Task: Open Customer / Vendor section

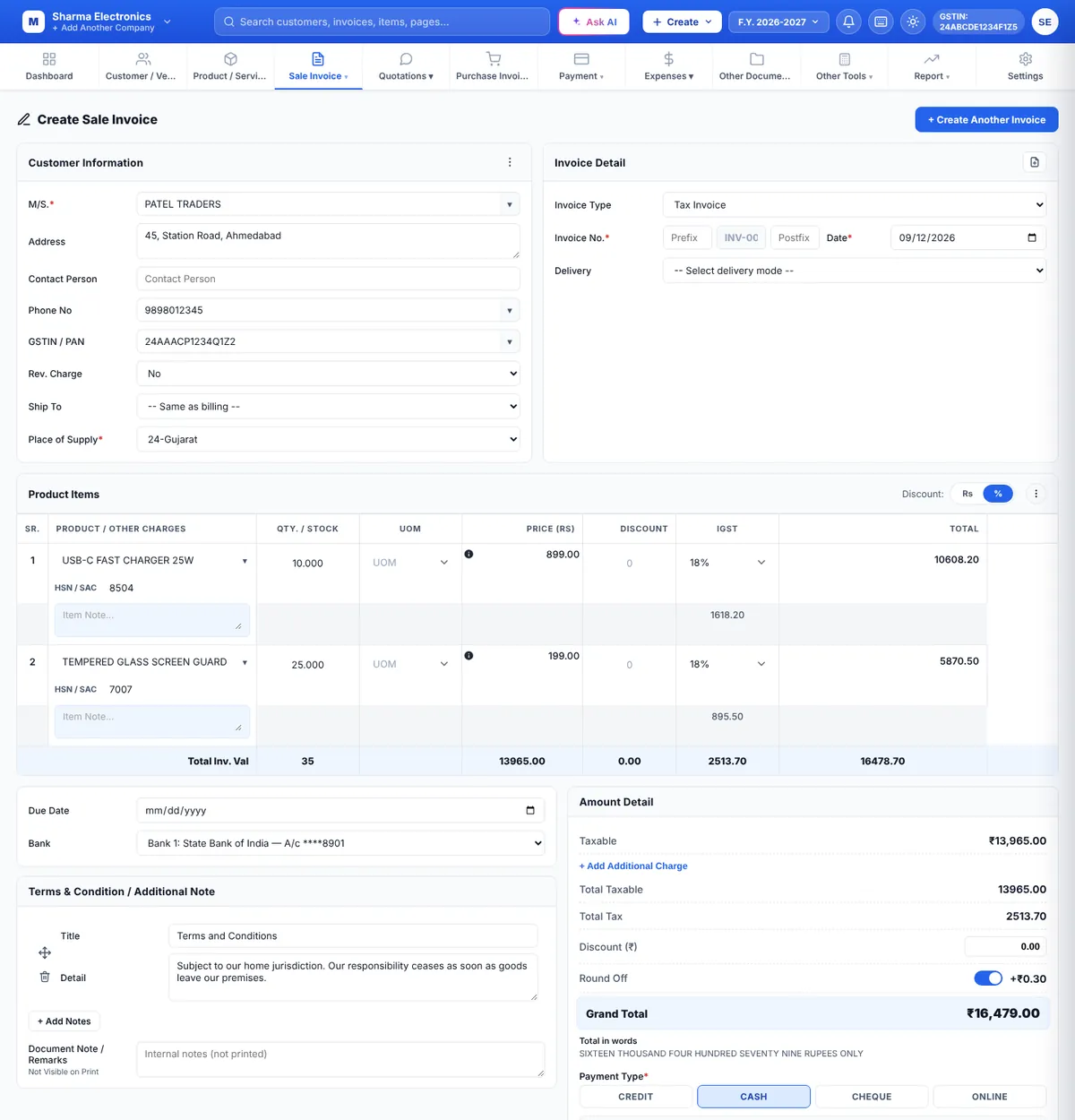Action: (x=141, y=66)
